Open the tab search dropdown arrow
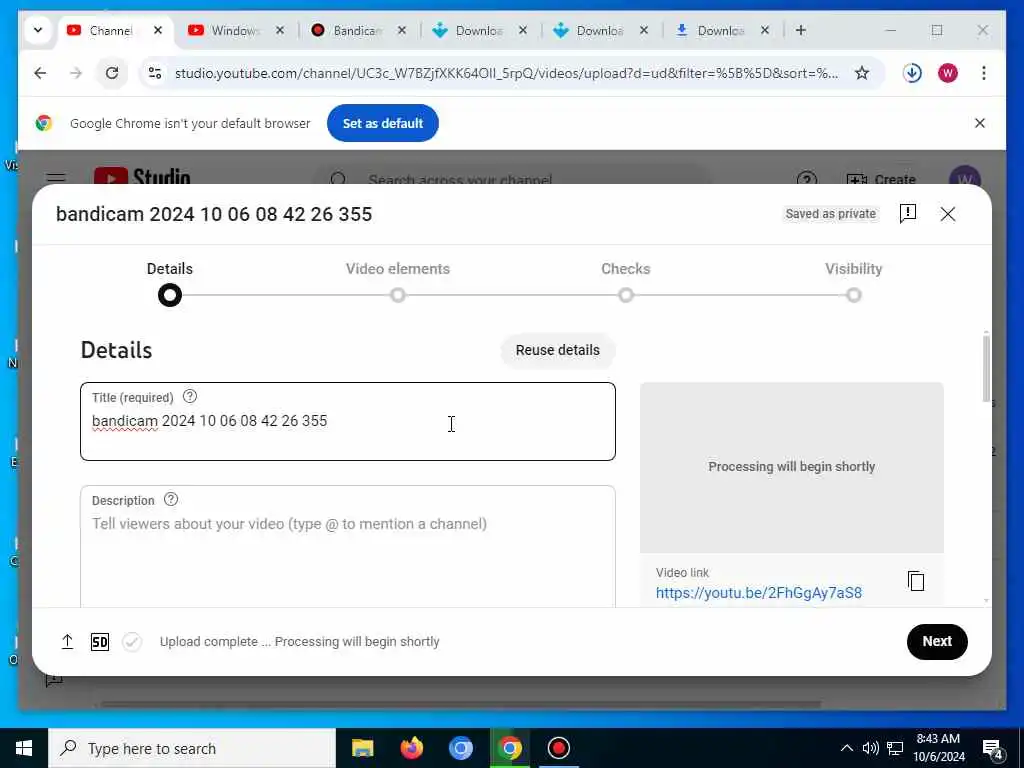The height and width of the screenshot is (768, 1024). coord(38,30)
